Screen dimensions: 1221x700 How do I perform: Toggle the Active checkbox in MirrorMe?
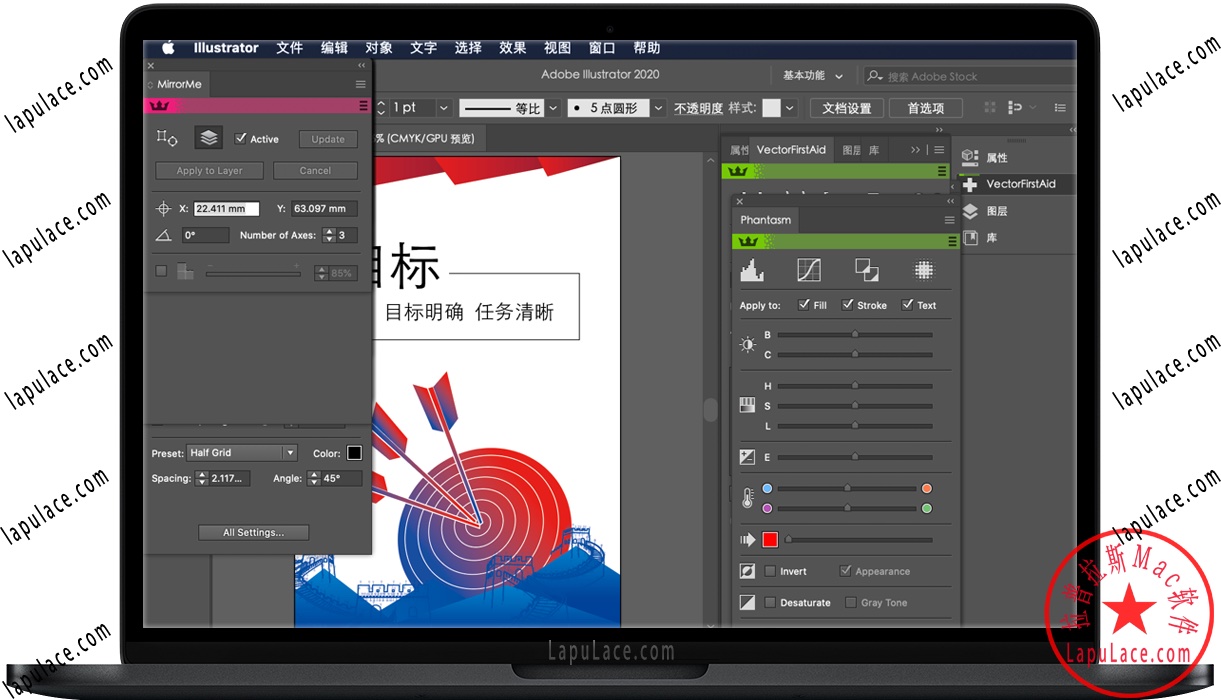click(x=240, y=138)
